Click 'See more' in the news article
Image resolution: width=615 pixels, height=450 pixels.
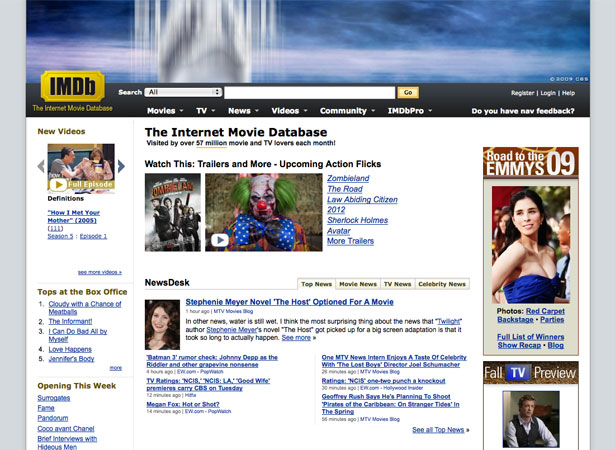296,338
